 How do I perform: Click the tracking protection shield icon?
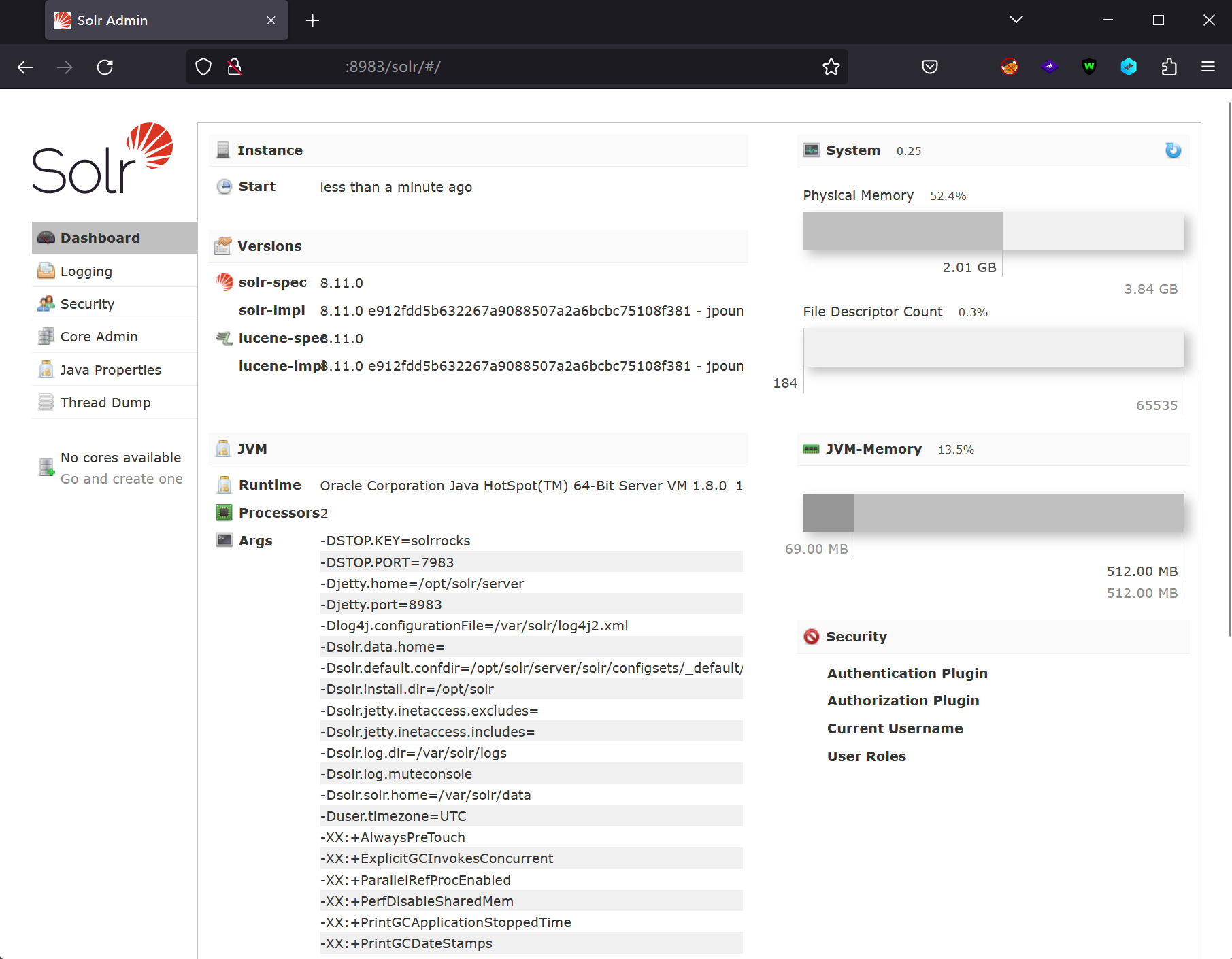point(203,67)
